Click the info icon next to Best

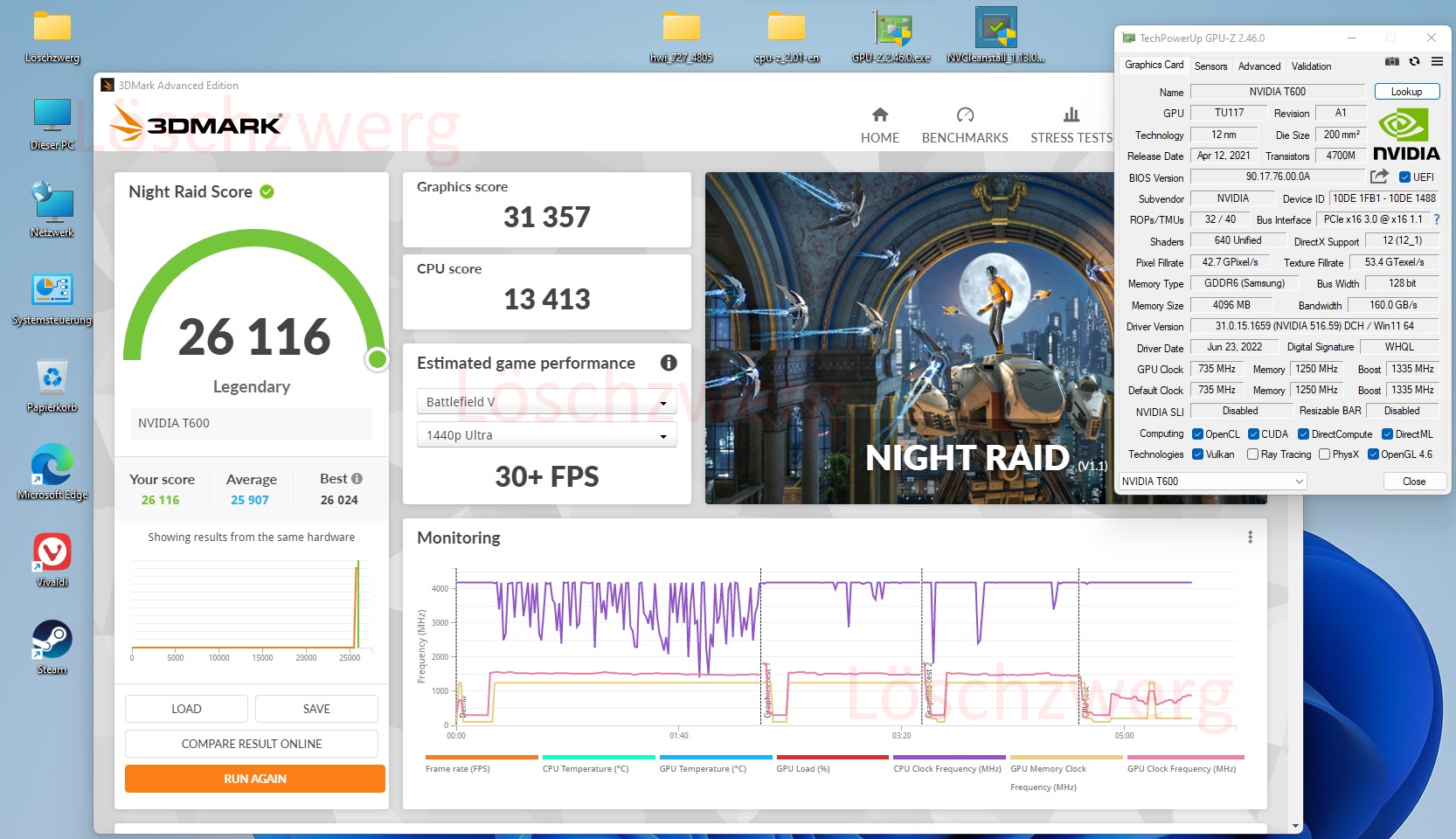[357, 479]
